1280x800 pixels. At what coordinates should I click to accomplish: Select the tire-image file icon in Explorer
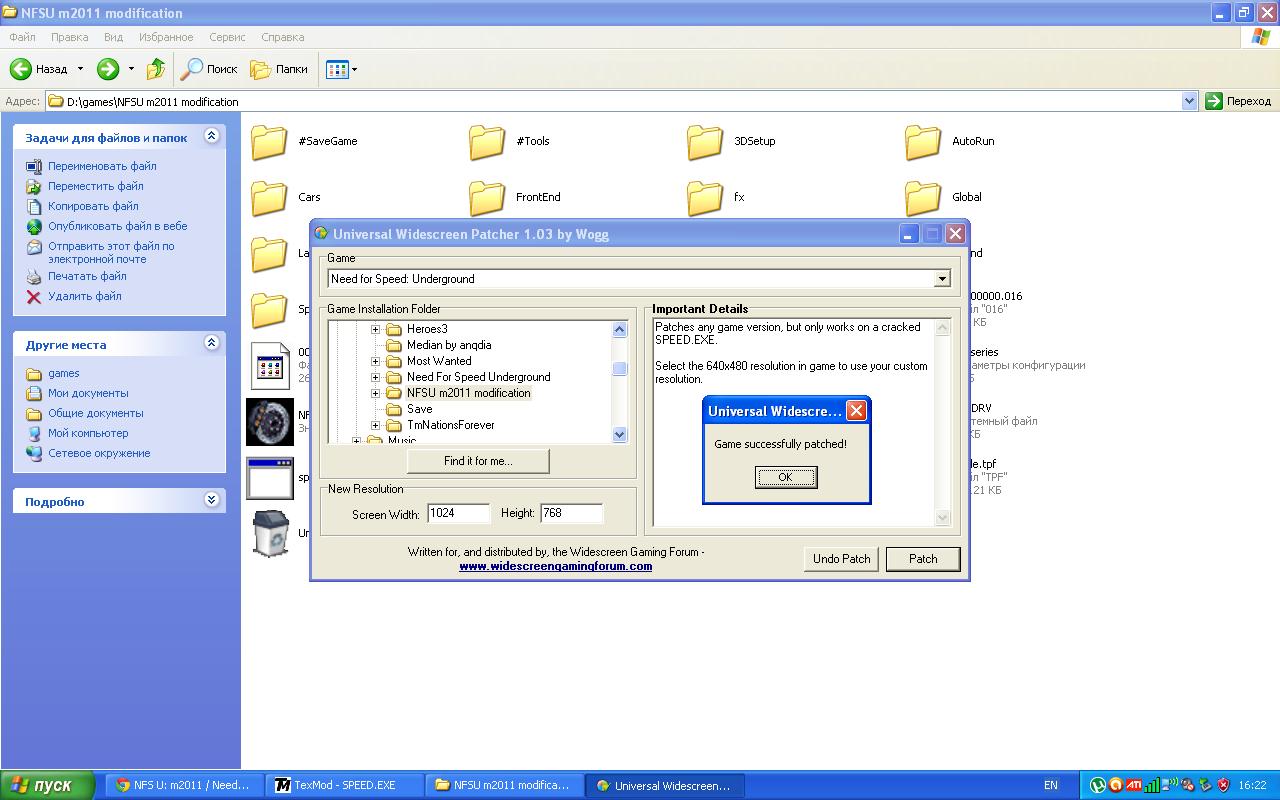pyautogui.click(x=270, y=422)
